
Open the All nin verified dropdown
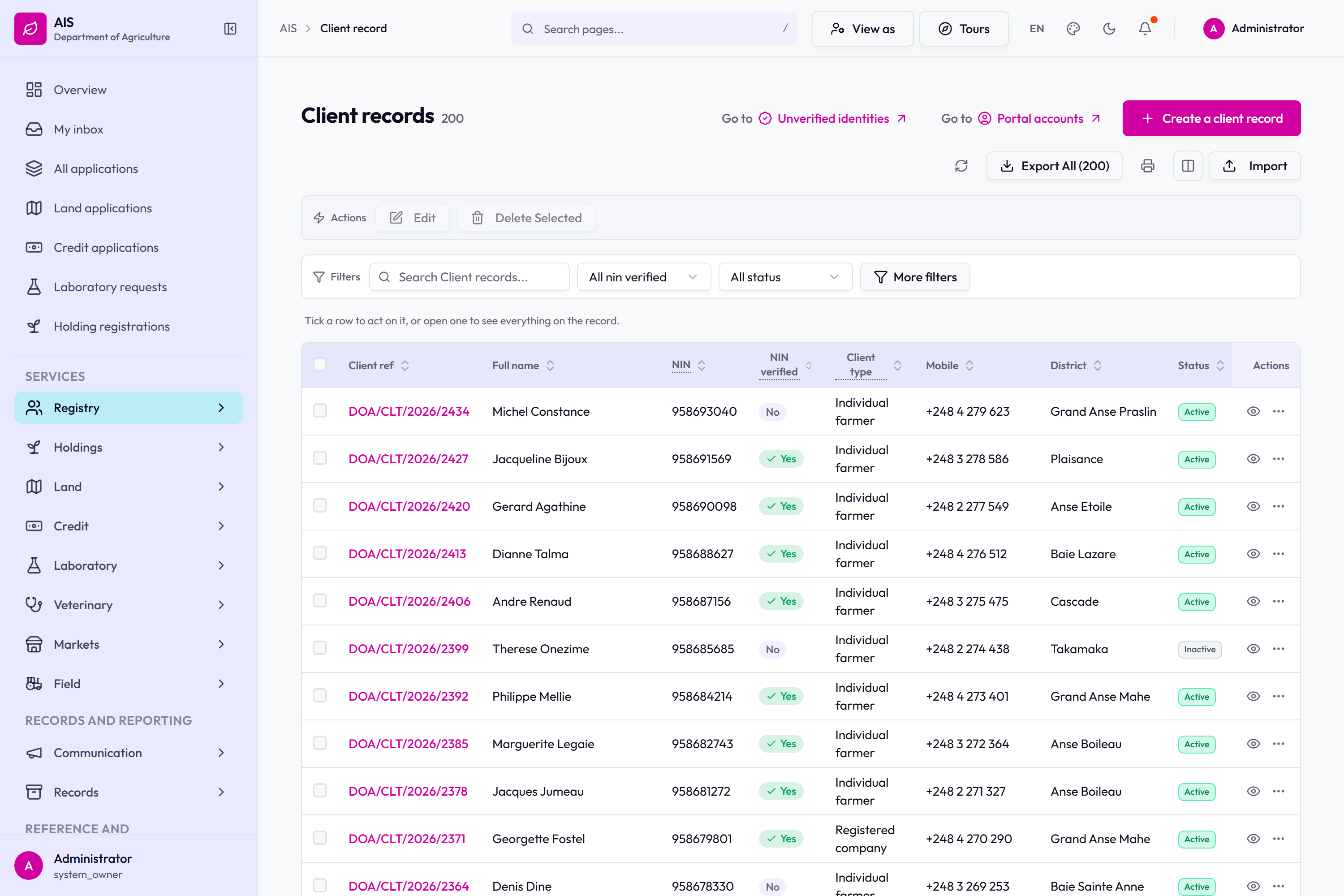(644, 277)
